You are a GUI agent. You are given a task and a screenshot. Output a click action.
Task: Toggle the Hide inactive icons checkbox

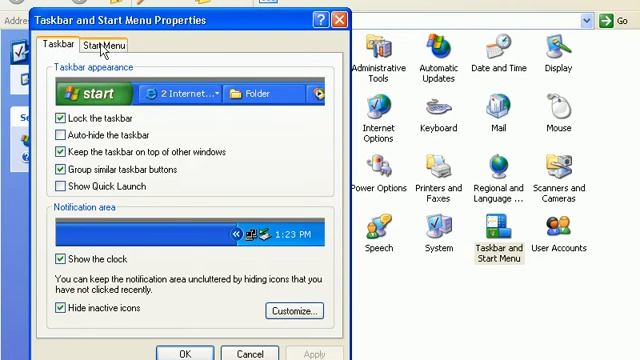[60, 308]
